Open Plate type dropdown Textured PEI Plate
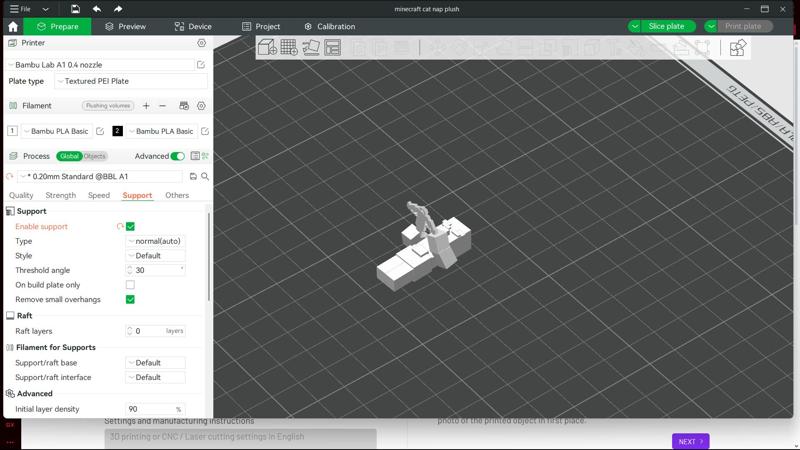This screenshot has width=800, height=450. [x=131, y=81]
